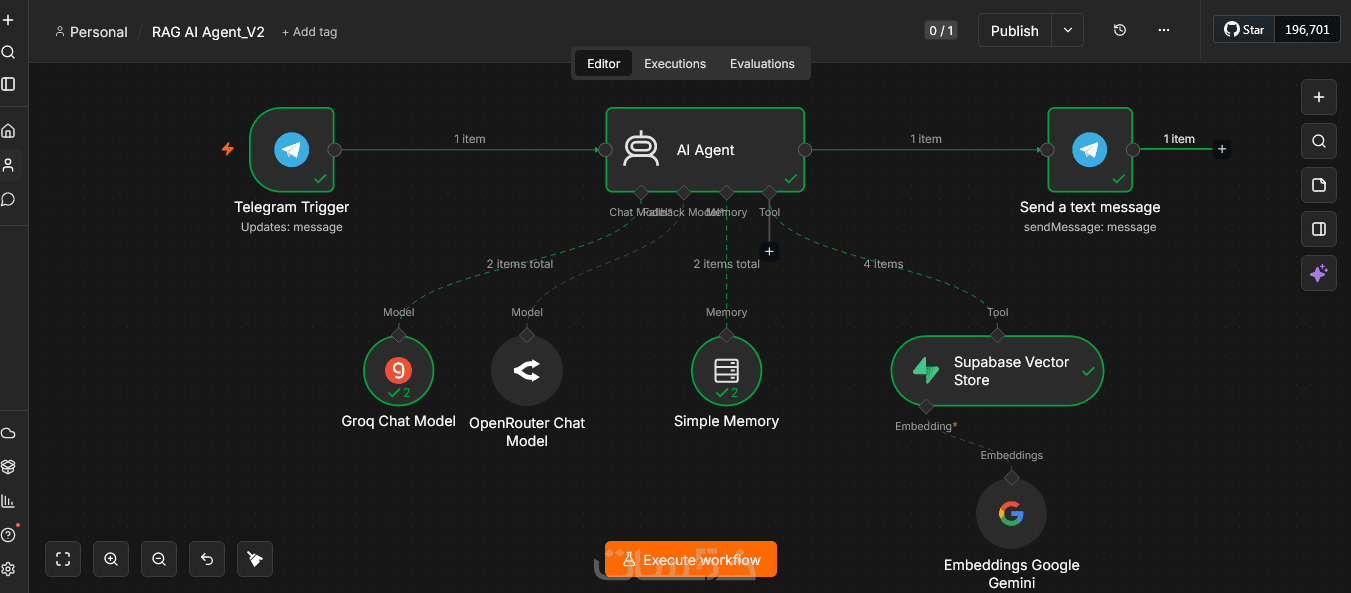Select the Simple Memory node
Viewport: 1351px width, 593px height.
[726, 371]
